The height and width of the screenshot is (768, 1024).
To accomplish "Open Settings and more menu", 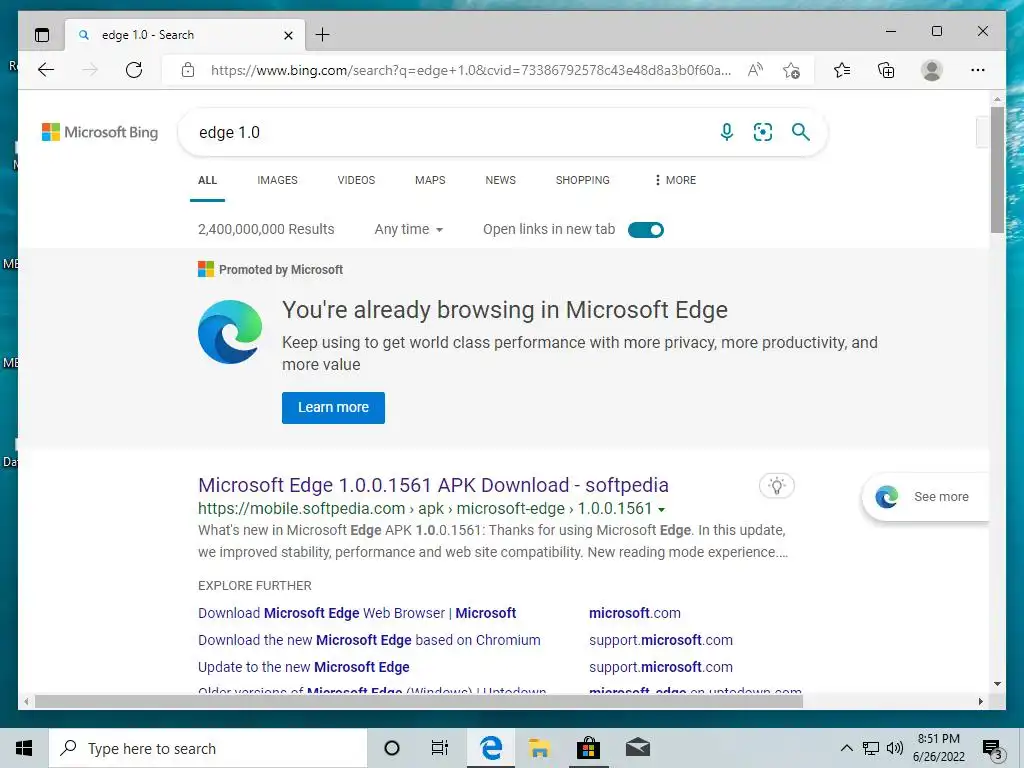I will (x=978, y=70).
